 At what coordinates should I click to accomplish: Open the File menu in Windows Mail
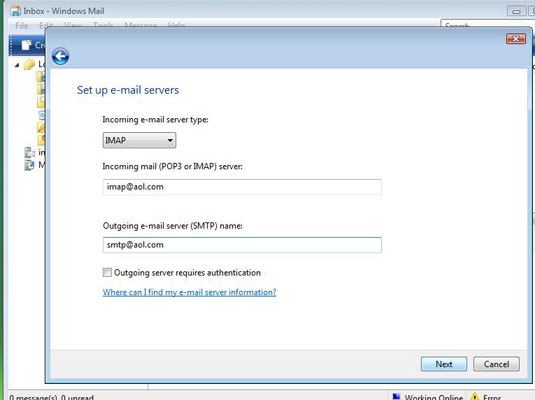point(21,26)
